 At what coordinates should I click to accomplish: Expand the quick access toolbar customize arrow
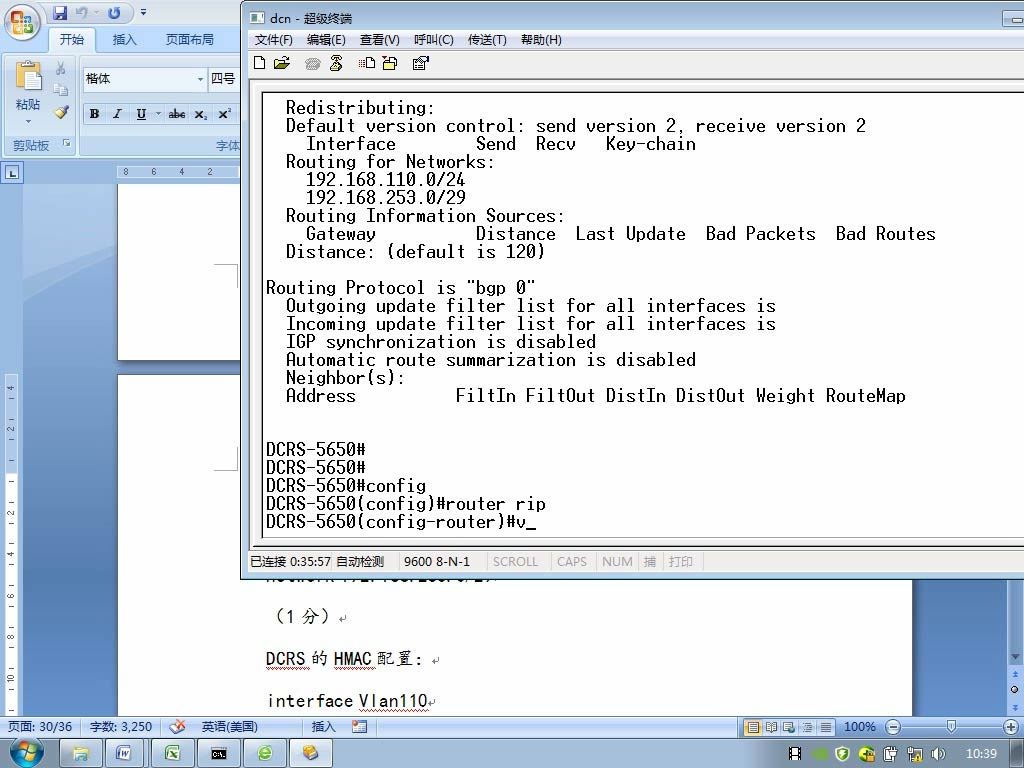click(x=143, y=12)
